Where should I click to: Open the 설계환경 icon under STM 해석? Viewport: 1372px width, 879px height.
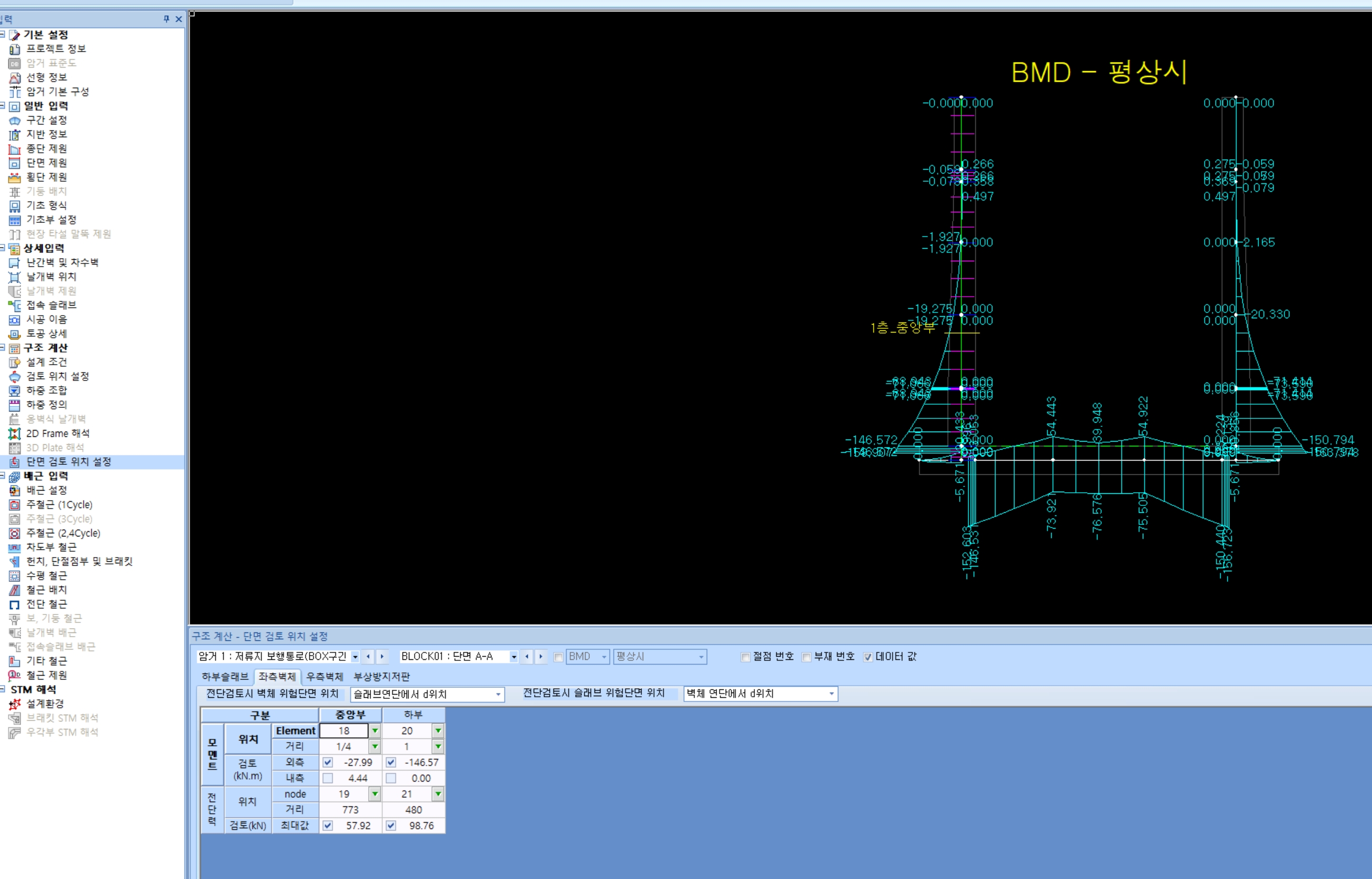click(x=15, y=705)
